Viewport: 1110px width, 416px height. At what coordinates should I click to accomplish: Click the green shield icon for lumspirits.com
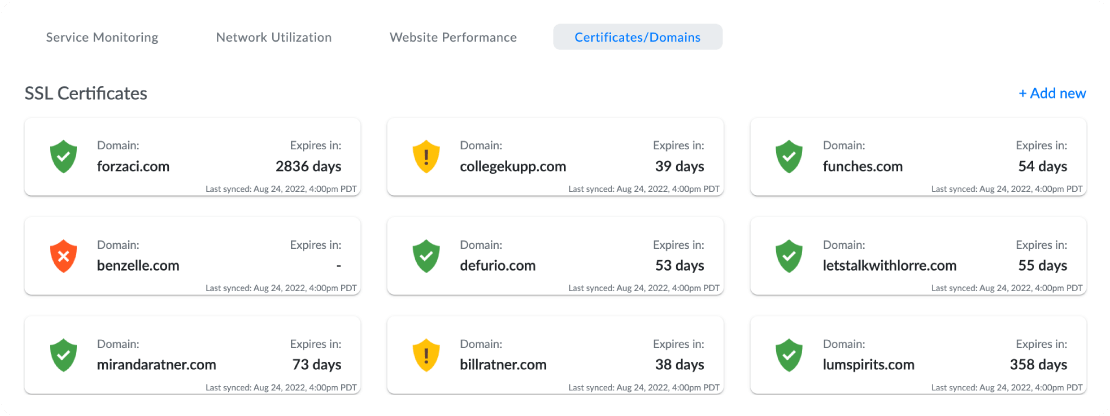click(789, 355)
